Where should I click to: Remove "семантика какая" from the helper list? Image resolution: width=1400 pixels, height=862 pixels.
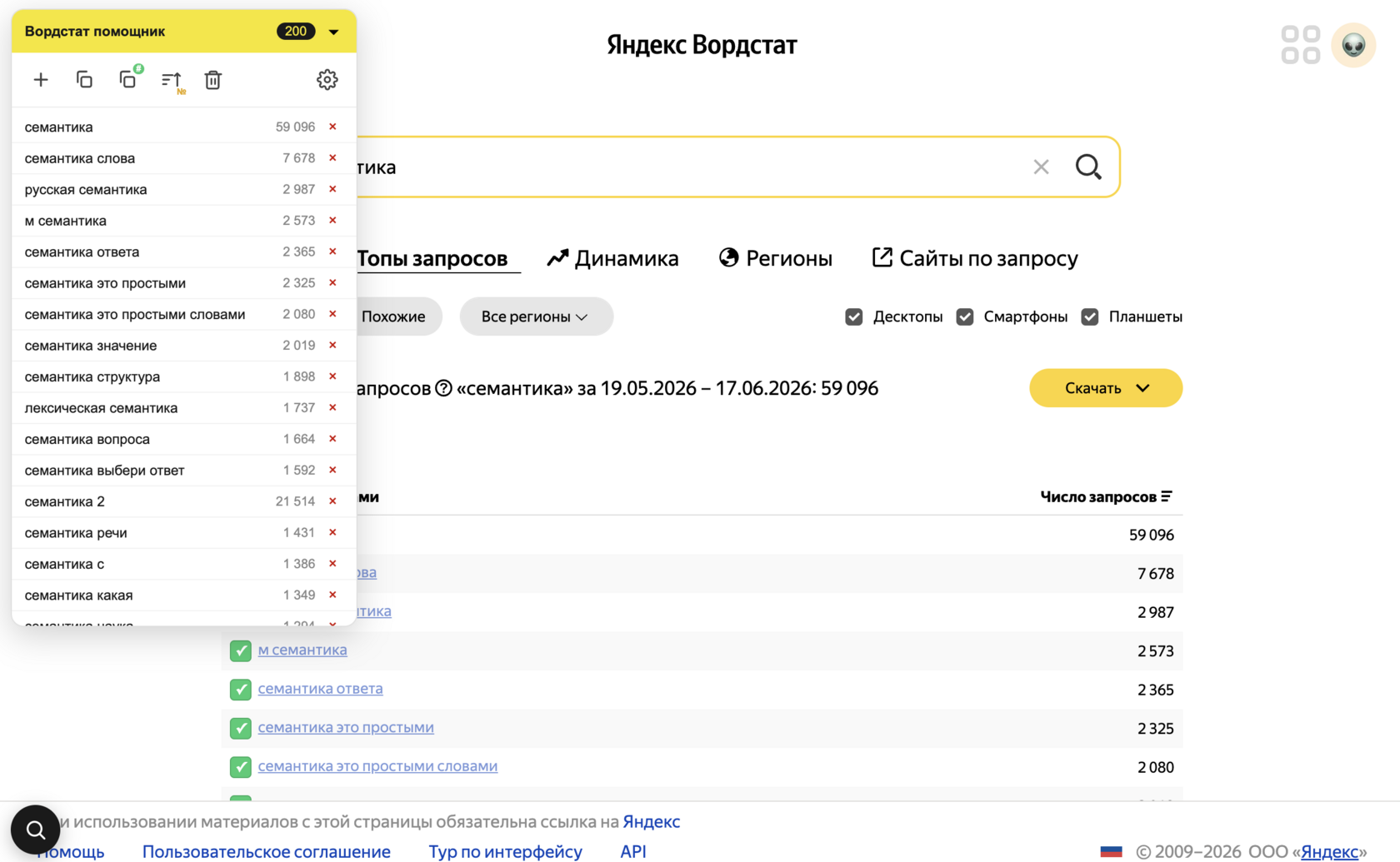tap(332, 595)
